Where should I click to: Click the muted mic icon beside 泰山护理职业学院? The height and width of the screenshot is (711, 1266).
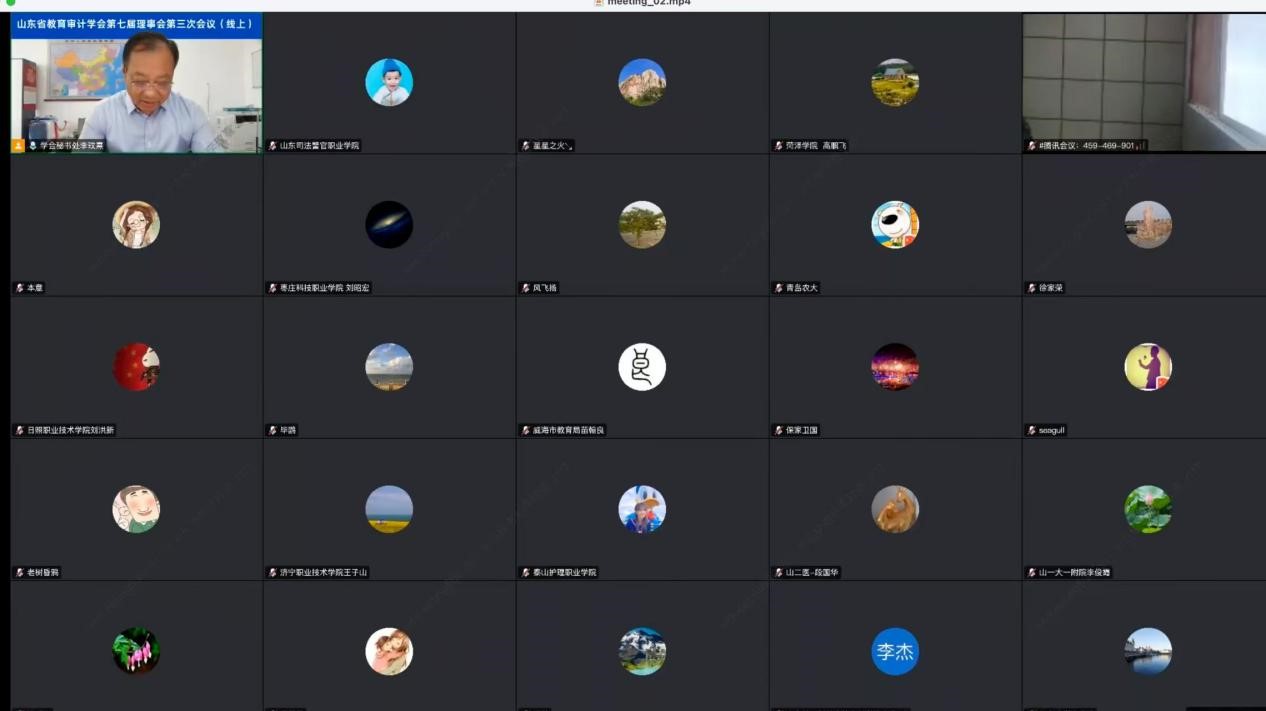(x=525, y=573)
